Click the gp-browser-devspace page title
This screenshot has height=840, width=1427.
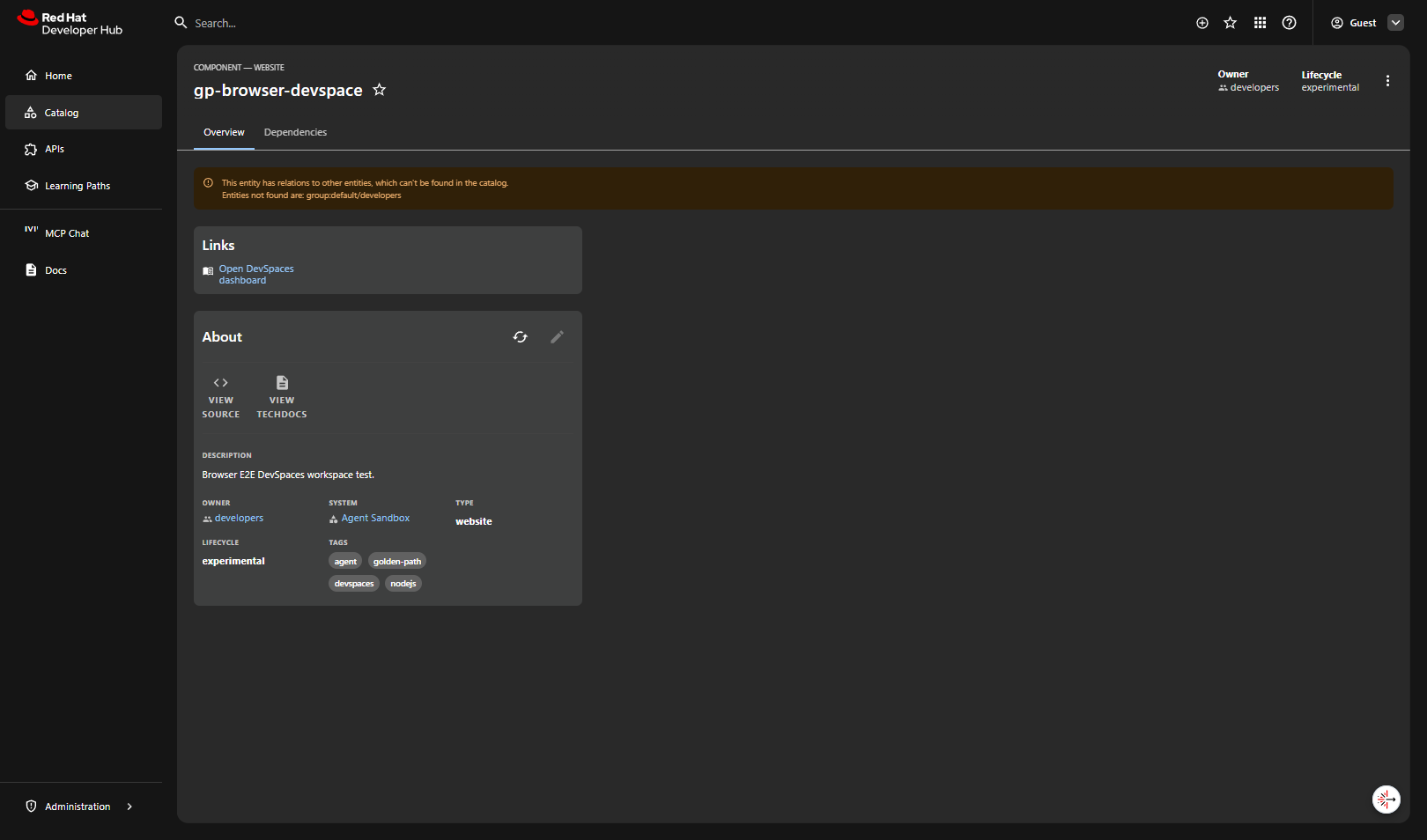click(x=278, y=91)
